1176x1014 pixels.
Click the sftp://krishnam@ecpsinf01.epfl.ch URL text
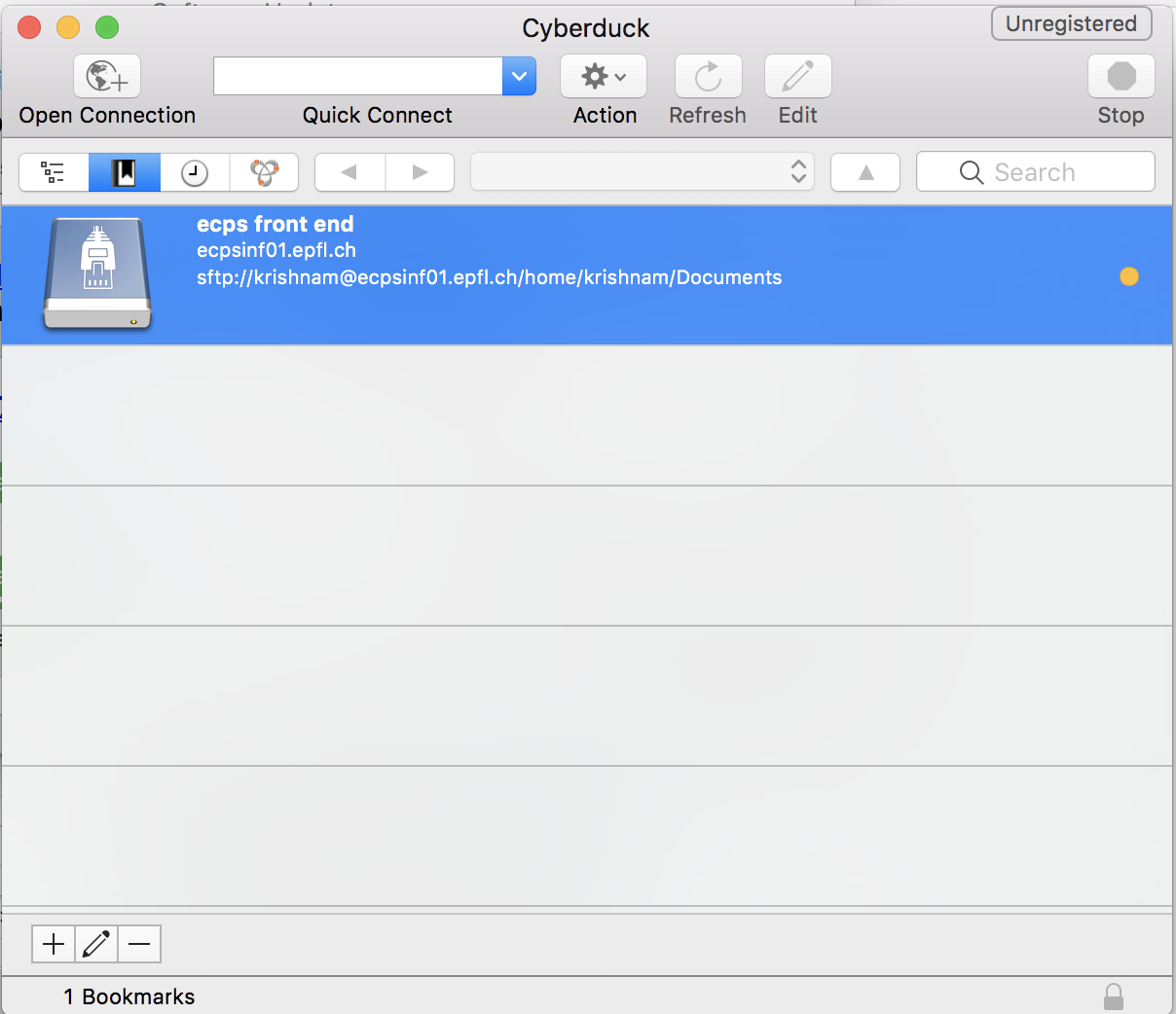point(490,277)
